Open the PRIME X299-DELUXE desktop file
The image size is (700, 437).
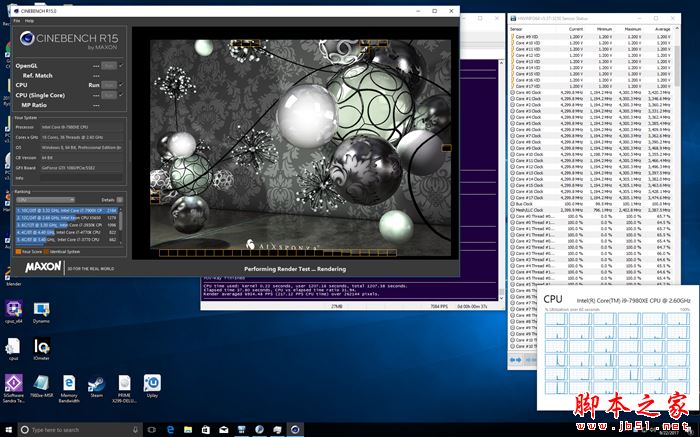tap(124, 387)
